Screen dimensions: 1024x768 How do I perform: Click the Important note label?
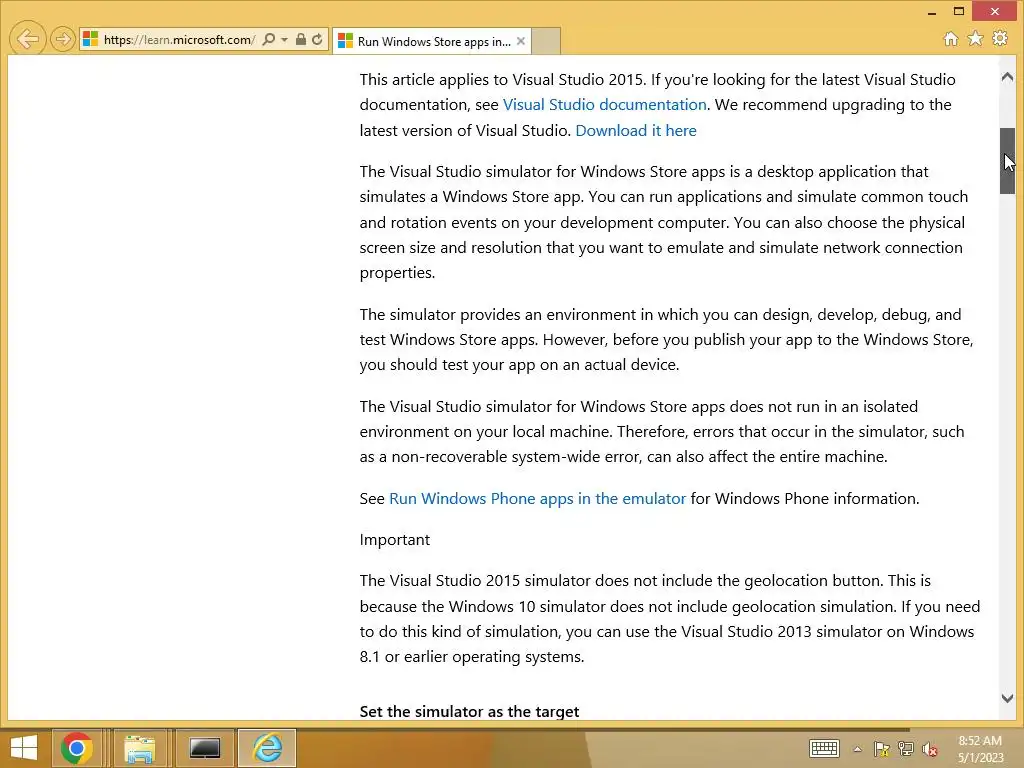[x=394, y=539]
